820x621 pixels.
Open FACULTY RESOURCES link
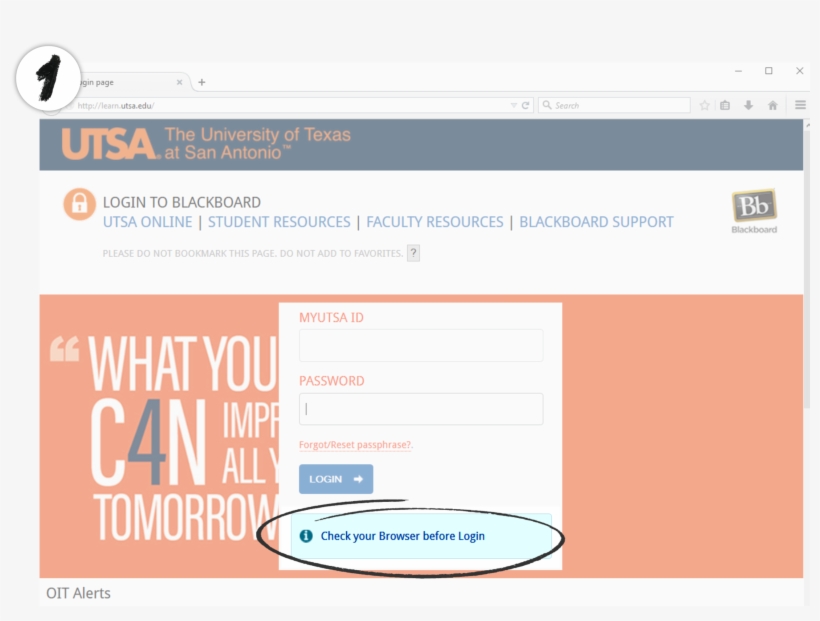click(x=435, y=222)
